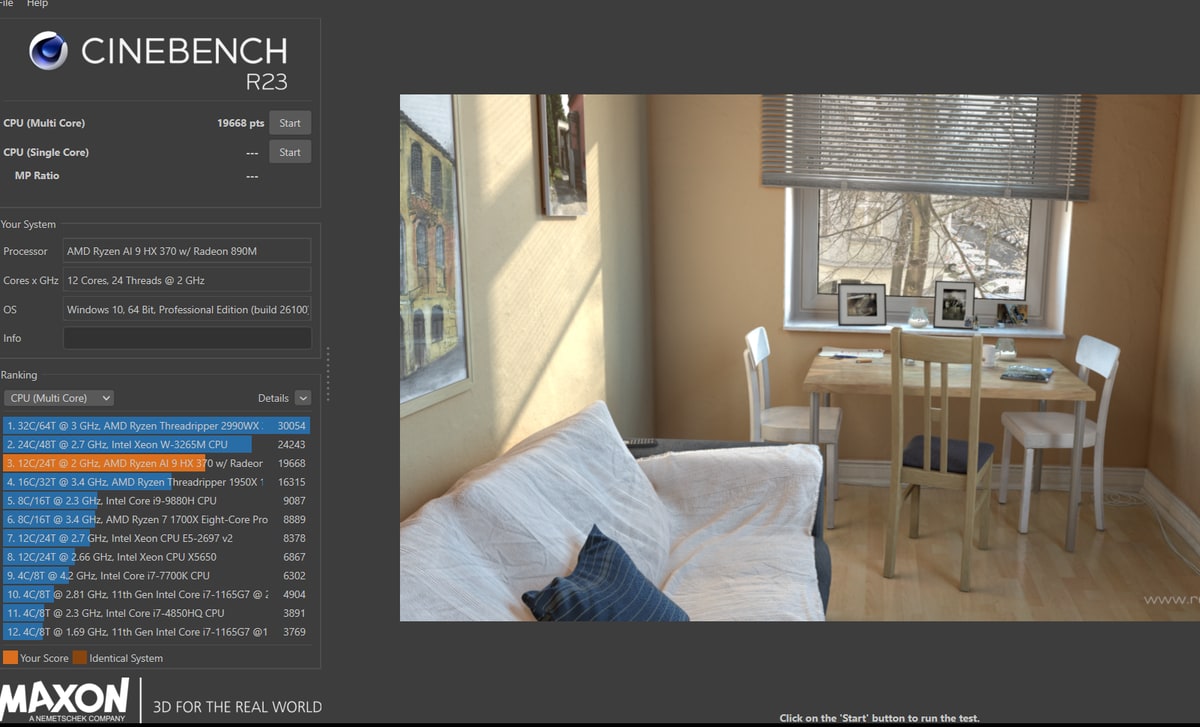The image size is (1200, 727).
Task: Click the orange Your Score legend swatch
Action: (10, 658)
